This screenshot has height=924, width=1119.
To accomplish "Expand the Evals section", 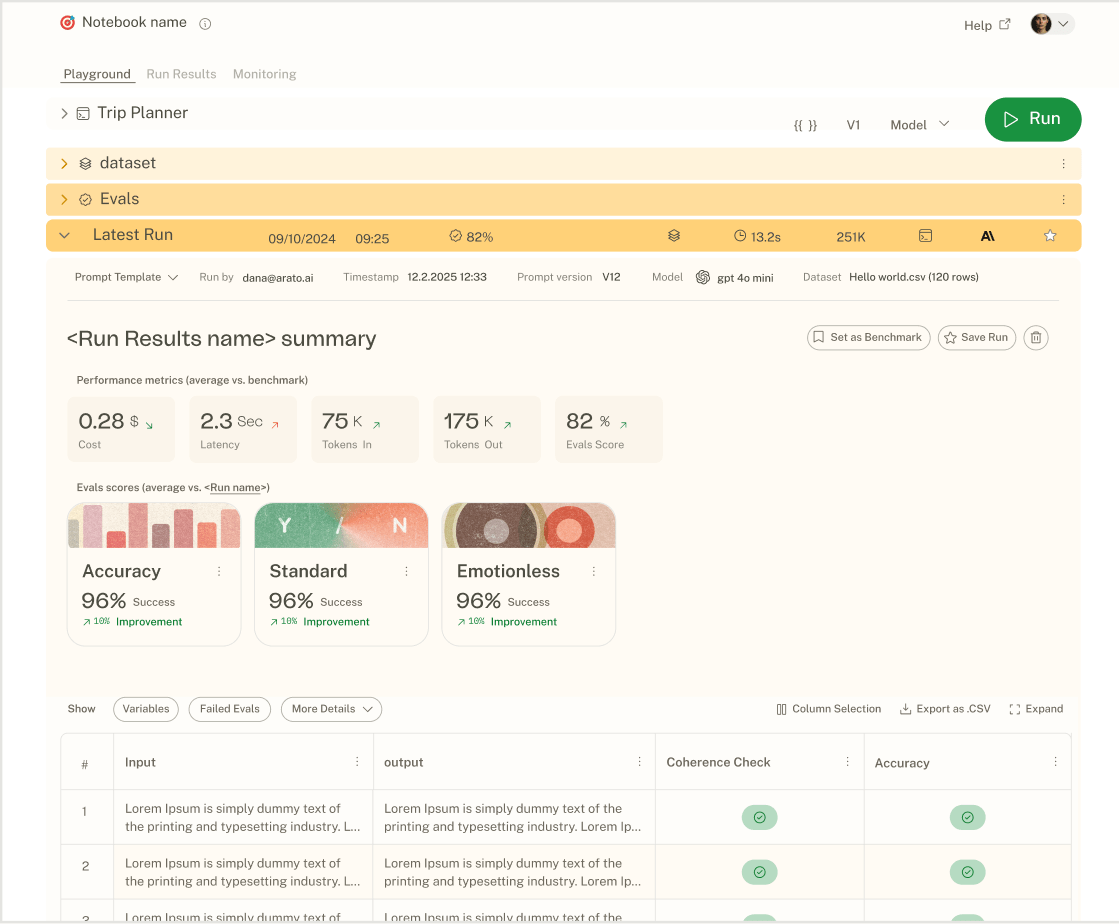I will tap(64, 199).
